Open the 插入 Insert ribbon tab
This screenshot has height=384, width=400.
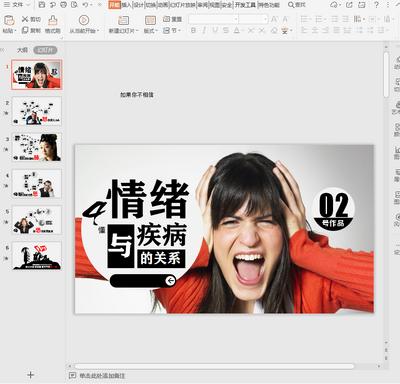pos(126,5)
